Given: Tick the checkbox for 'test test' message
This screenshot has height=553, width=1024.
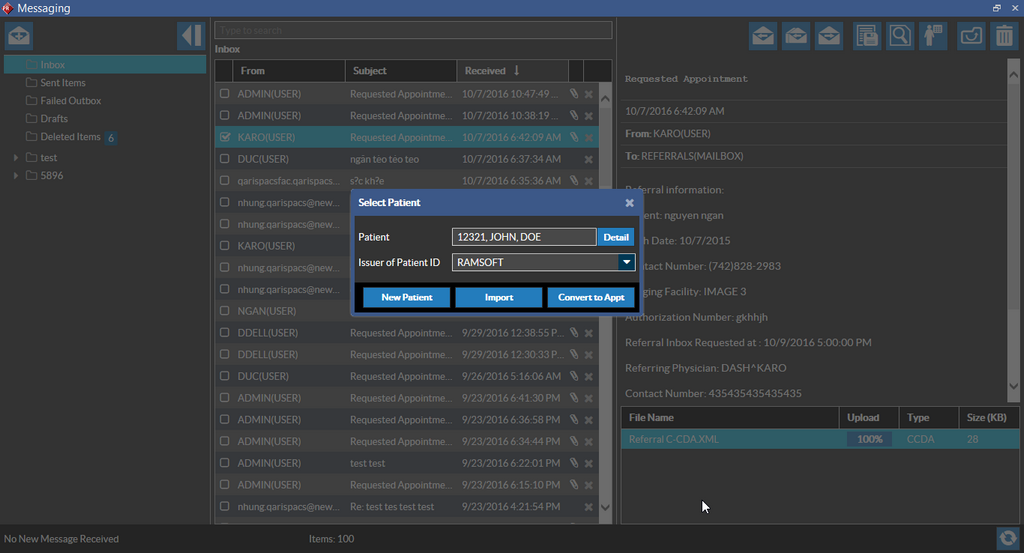Looking at the screenshot, I should [x=225, y=463].
